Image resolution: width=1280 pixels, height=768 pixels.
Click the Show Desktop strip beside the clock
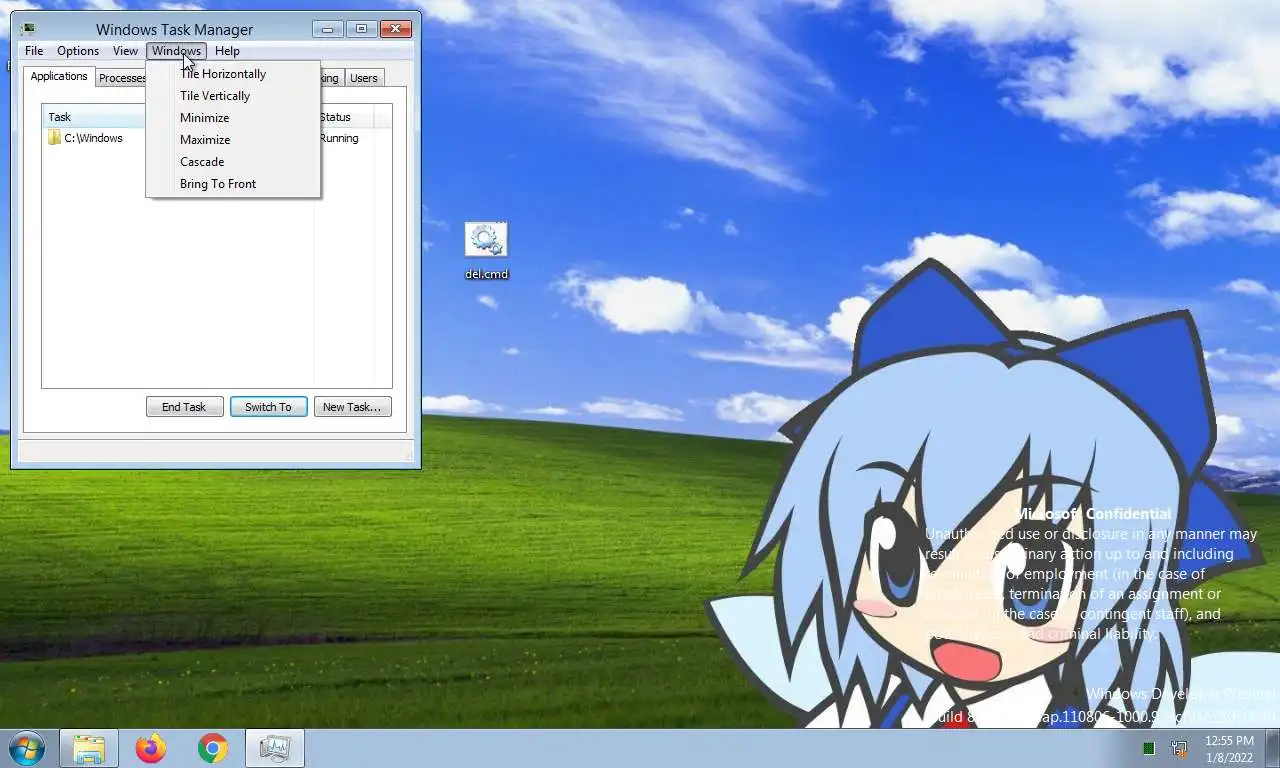click(x=1273, y=748)
